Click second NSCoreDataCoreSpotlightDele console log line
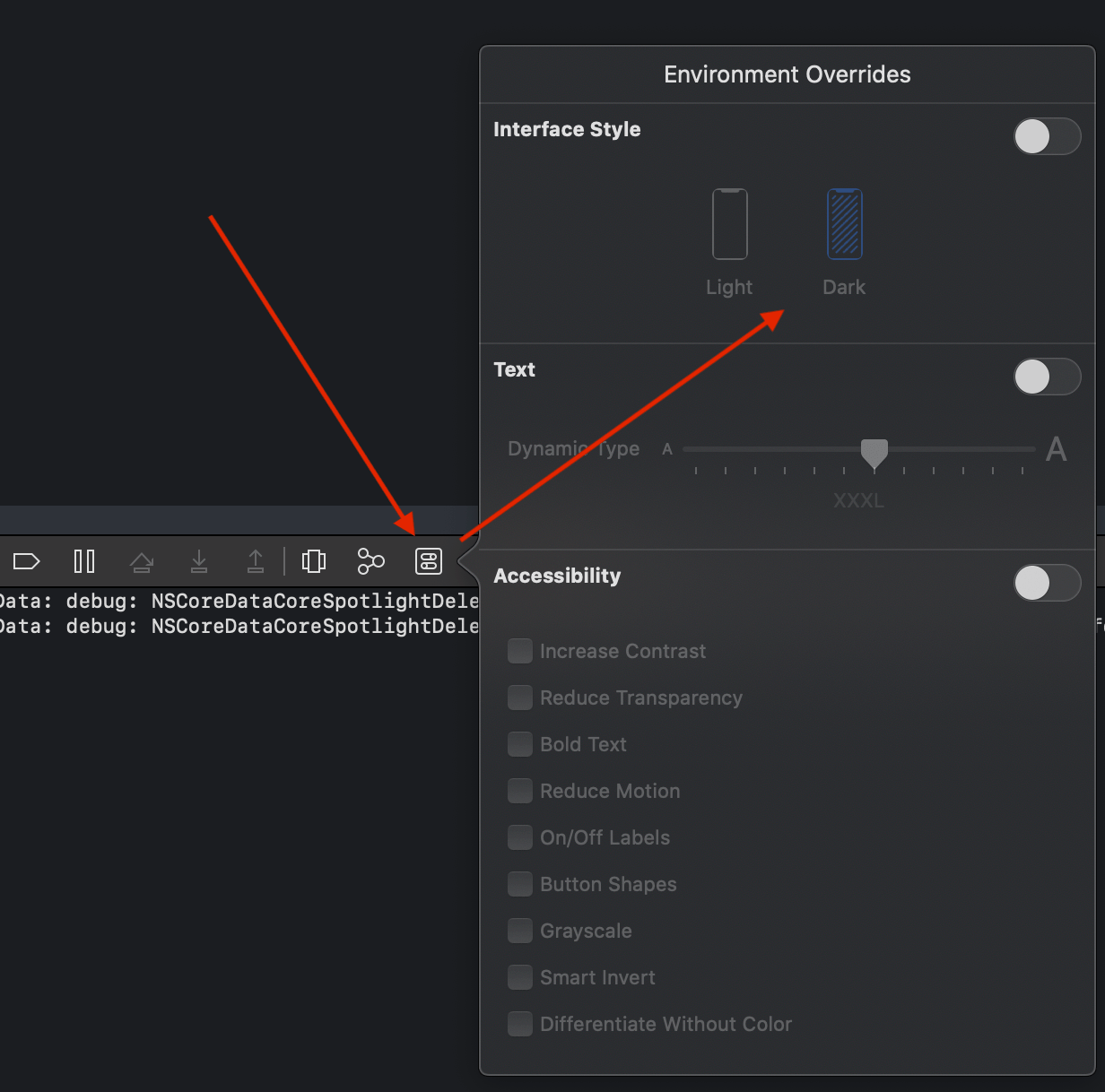Image resolution: width=1105 pixels, height=1092 pixels. point(239,626)
